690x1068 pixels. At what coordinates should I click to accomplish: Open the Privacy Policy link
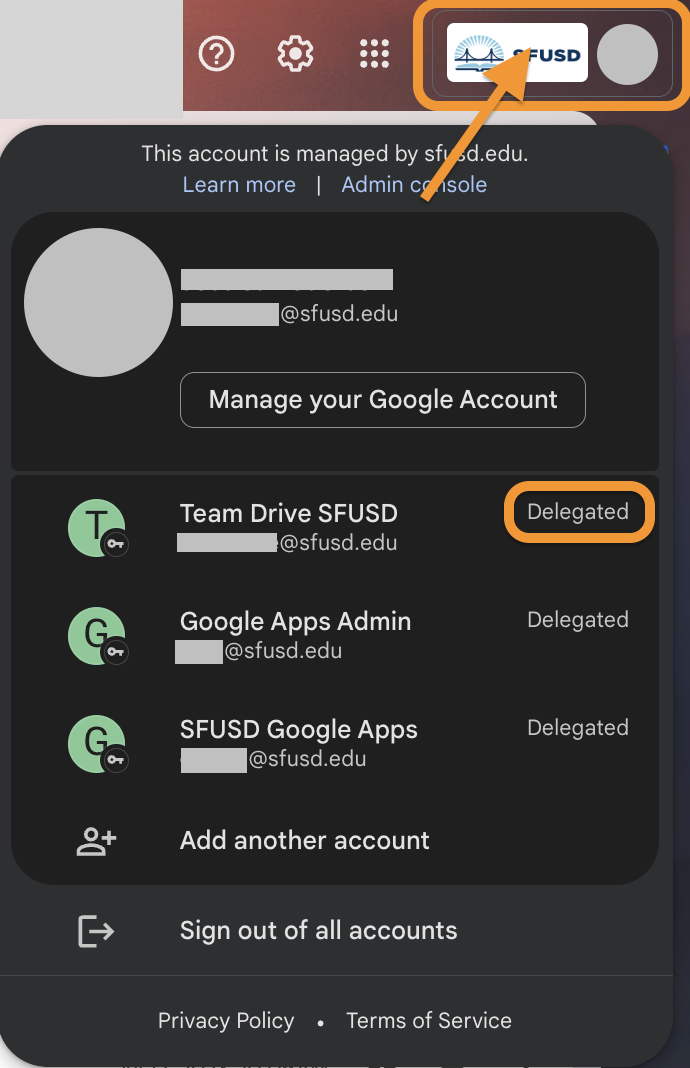coord(226,1020)
